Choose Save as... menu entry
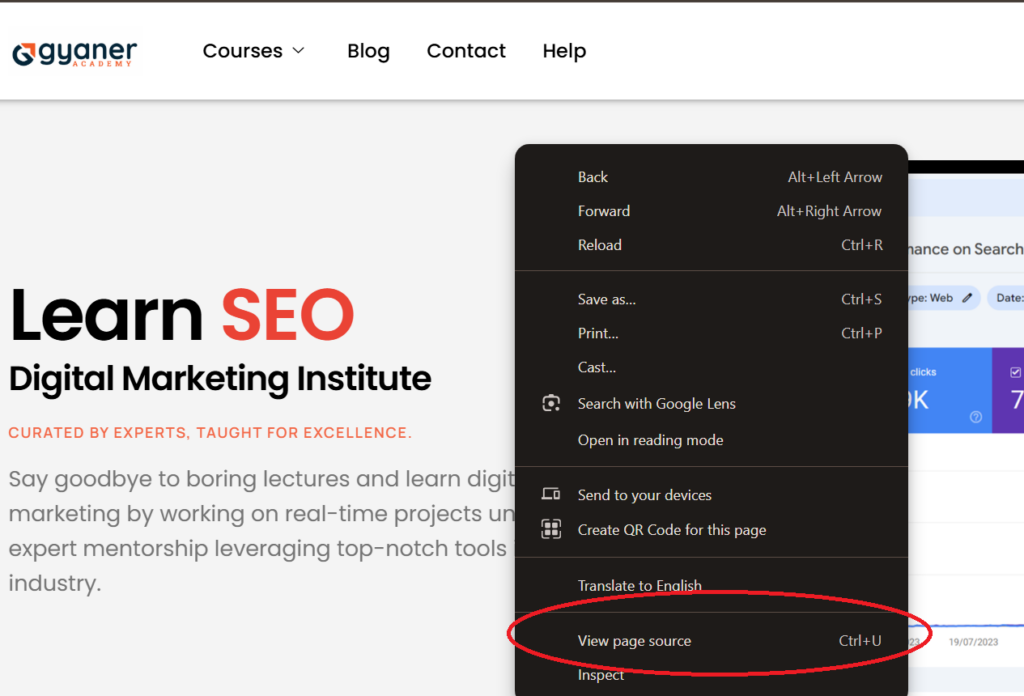The height and width of the screenshot is (696, 1024). click(607, 299)
